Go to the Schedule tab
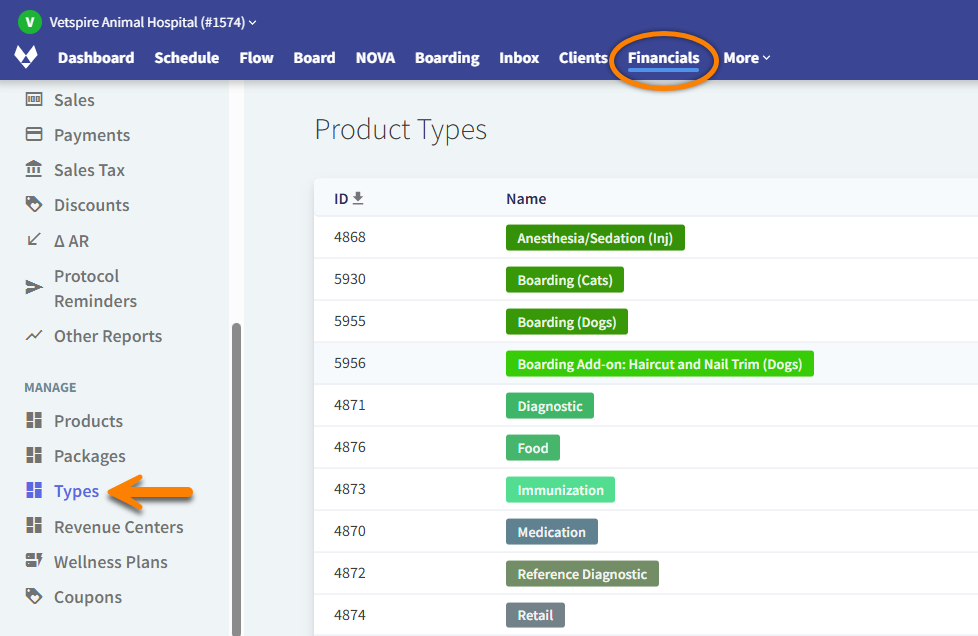The width and height of the screenshot is (978, 636). click(186, 58)
